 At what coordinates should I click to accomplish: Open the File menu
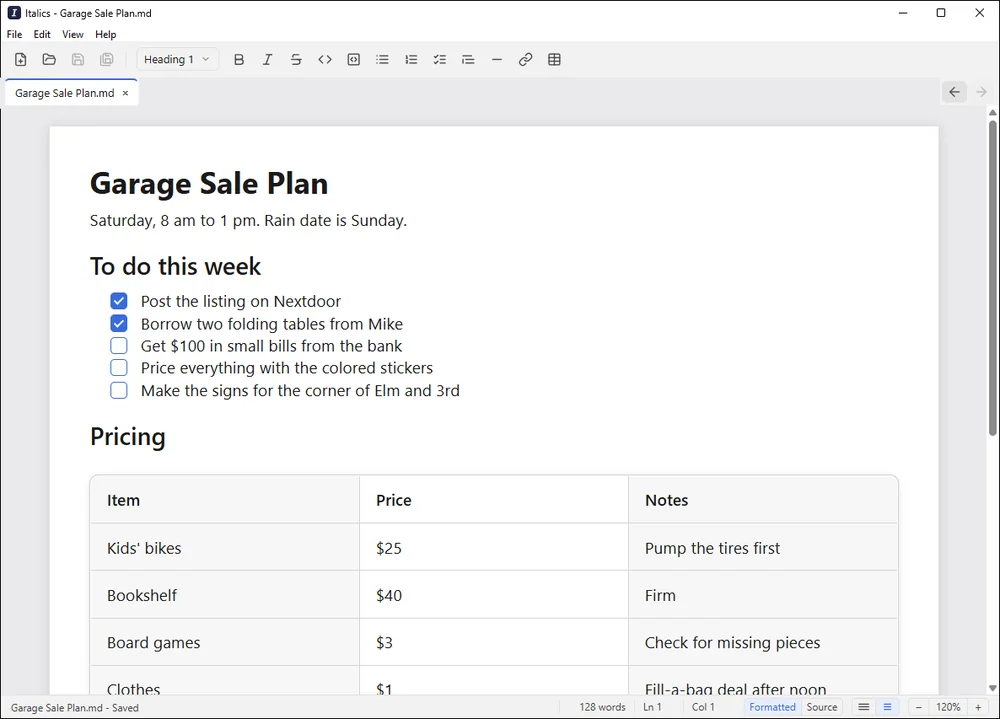click(x=14, y=34)
